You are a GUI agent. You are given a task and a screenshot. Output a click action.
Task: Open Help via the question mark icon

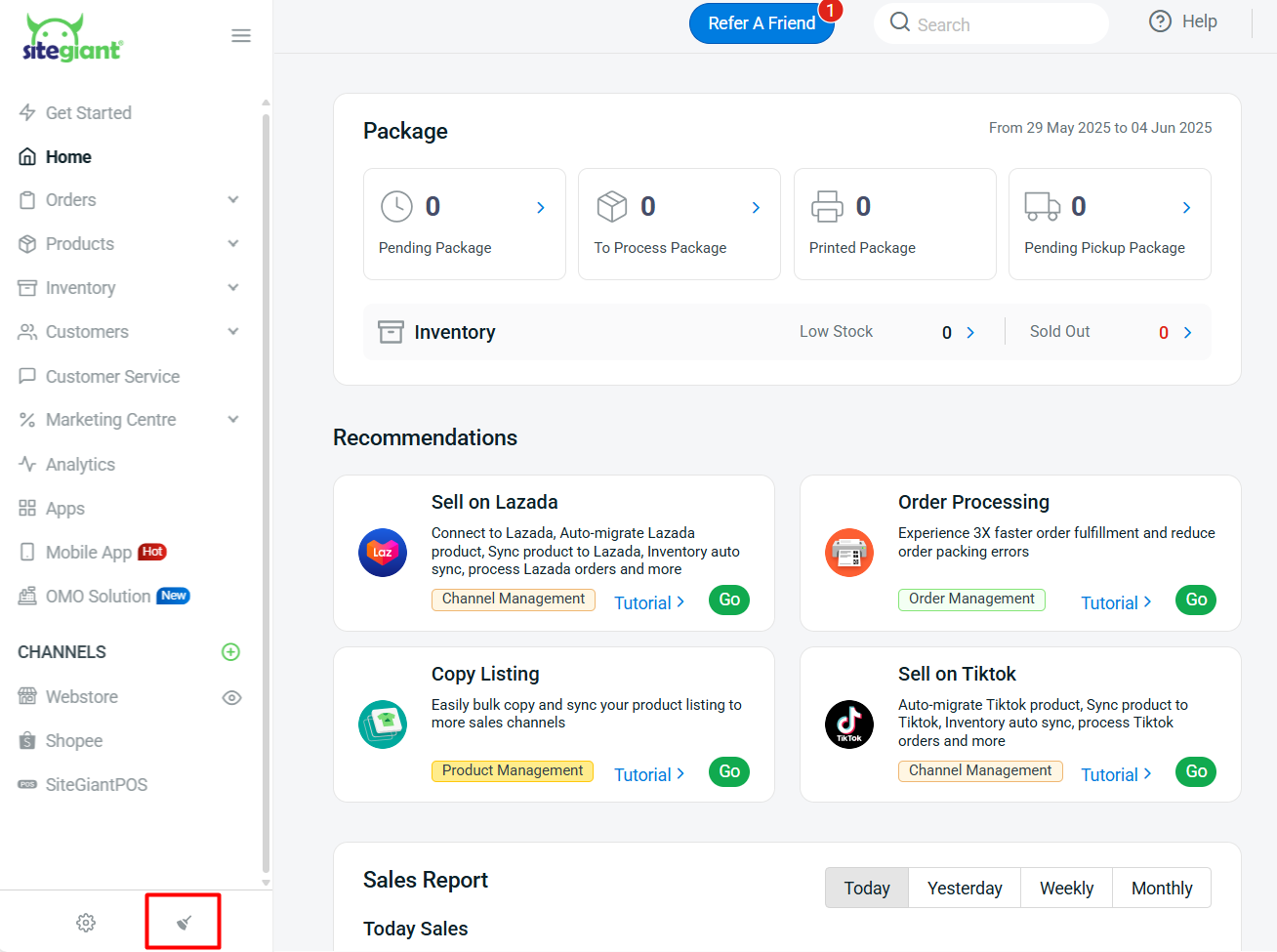point(1160,21)
